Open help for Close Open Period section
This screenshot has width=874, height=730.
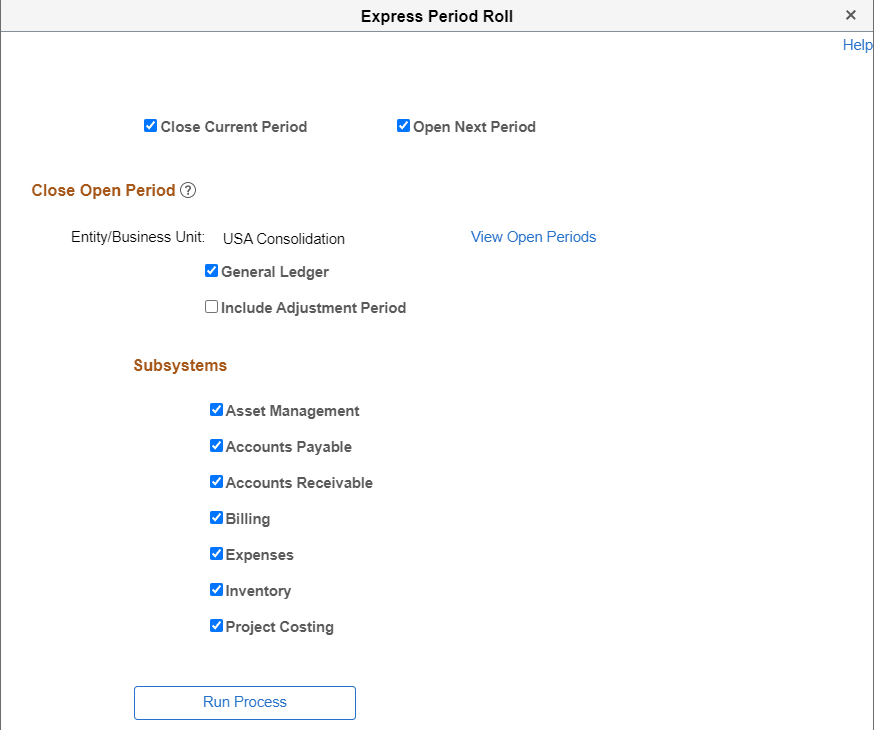tap(188, 190)
